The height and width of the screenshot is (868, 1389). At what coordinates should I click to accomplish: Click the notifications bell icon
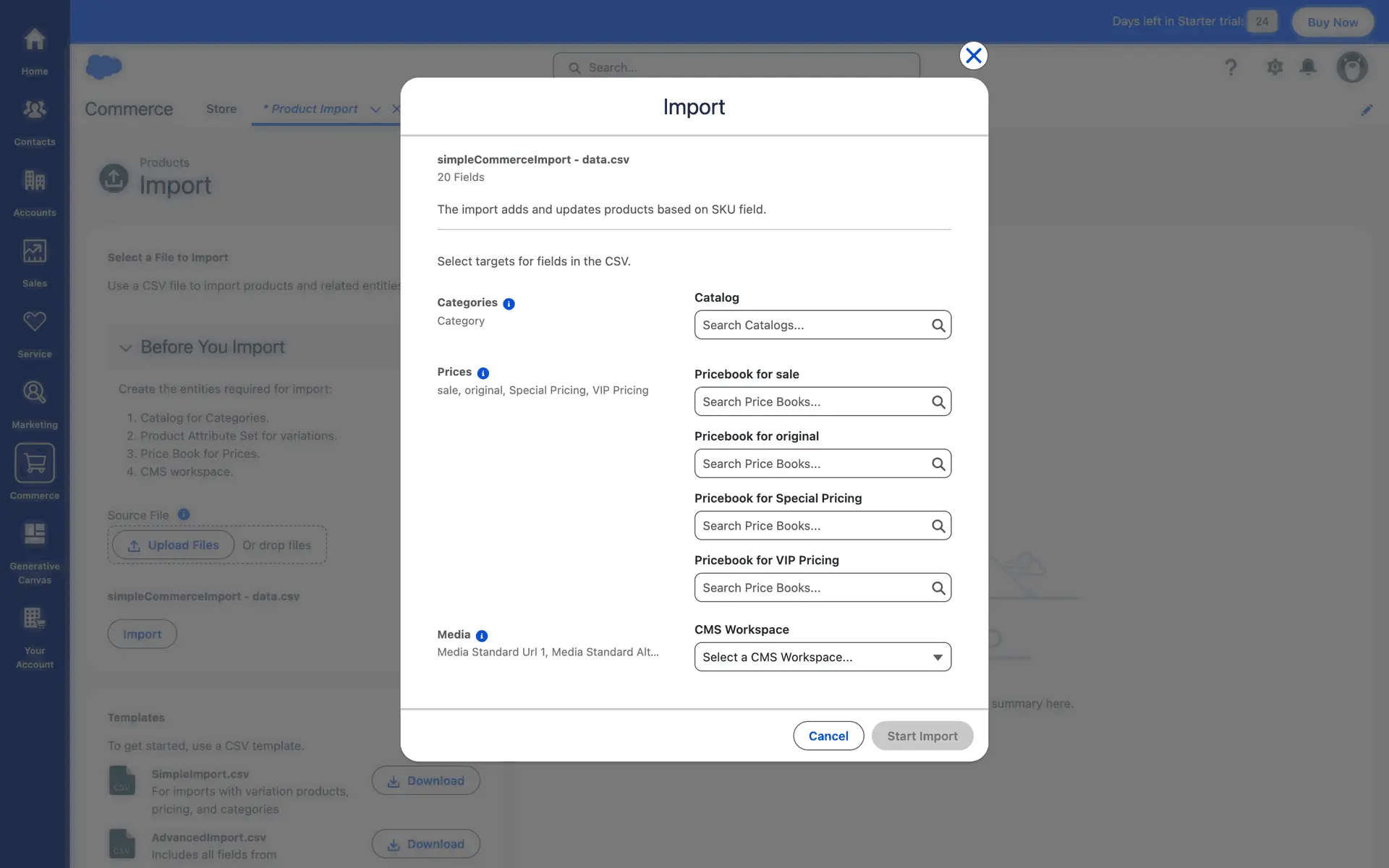(x=1308, y=67)
